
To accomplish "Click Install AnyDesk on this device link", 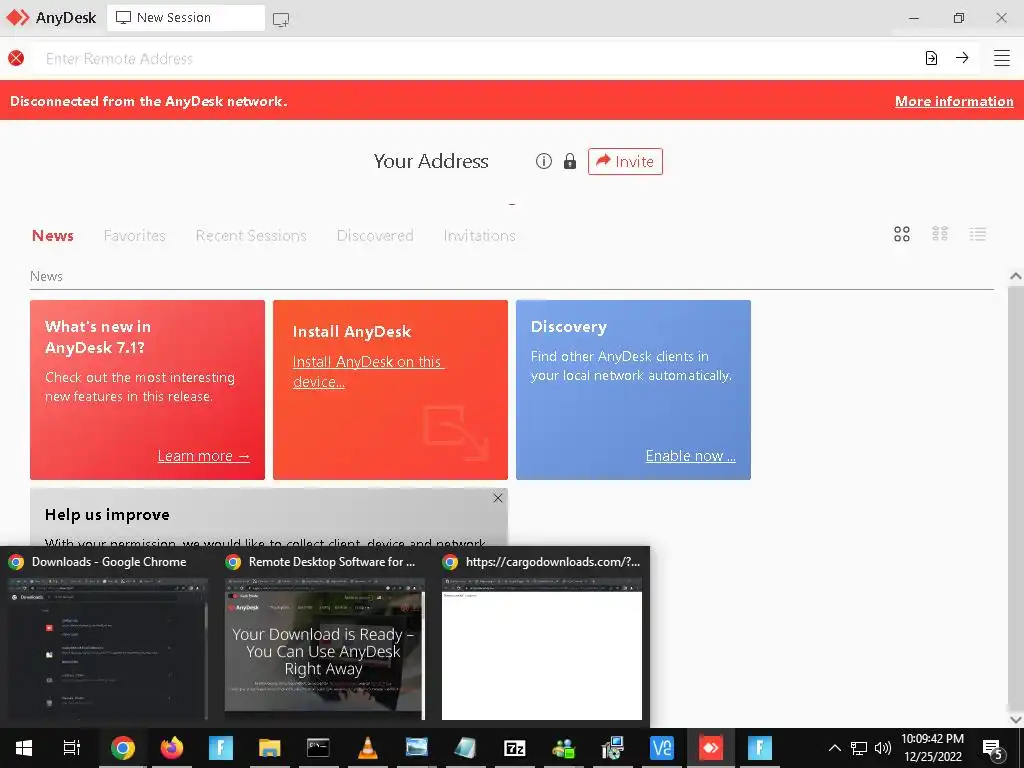I will (x=368, y=372).
